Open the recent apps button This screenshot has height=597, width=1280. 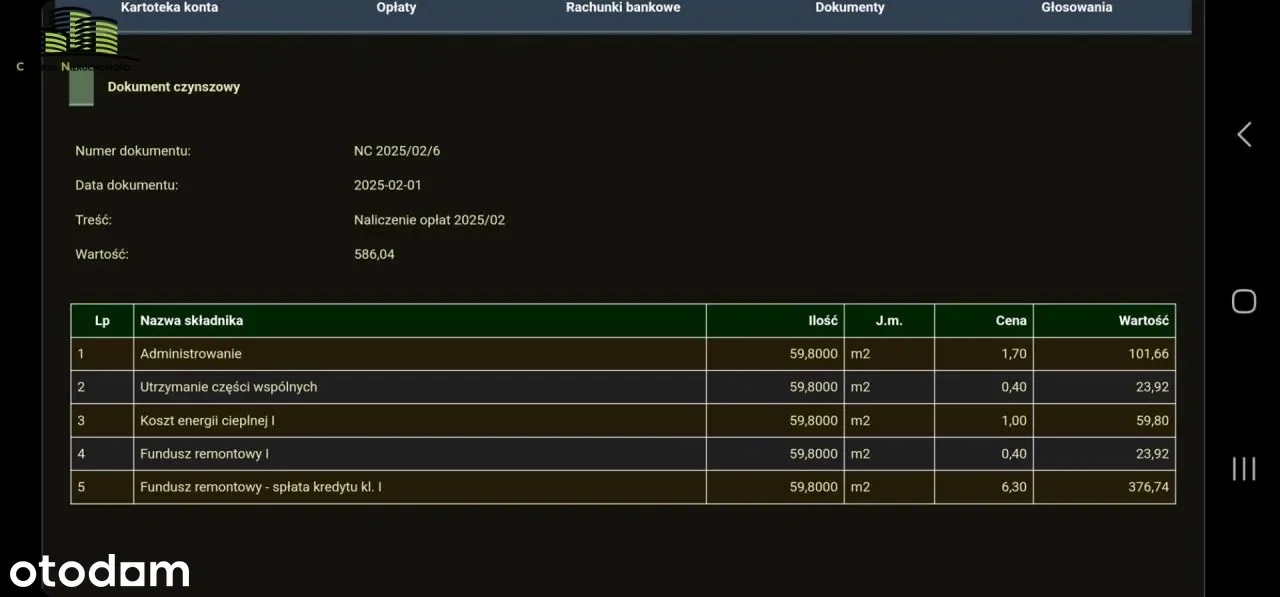point(1243,468)
